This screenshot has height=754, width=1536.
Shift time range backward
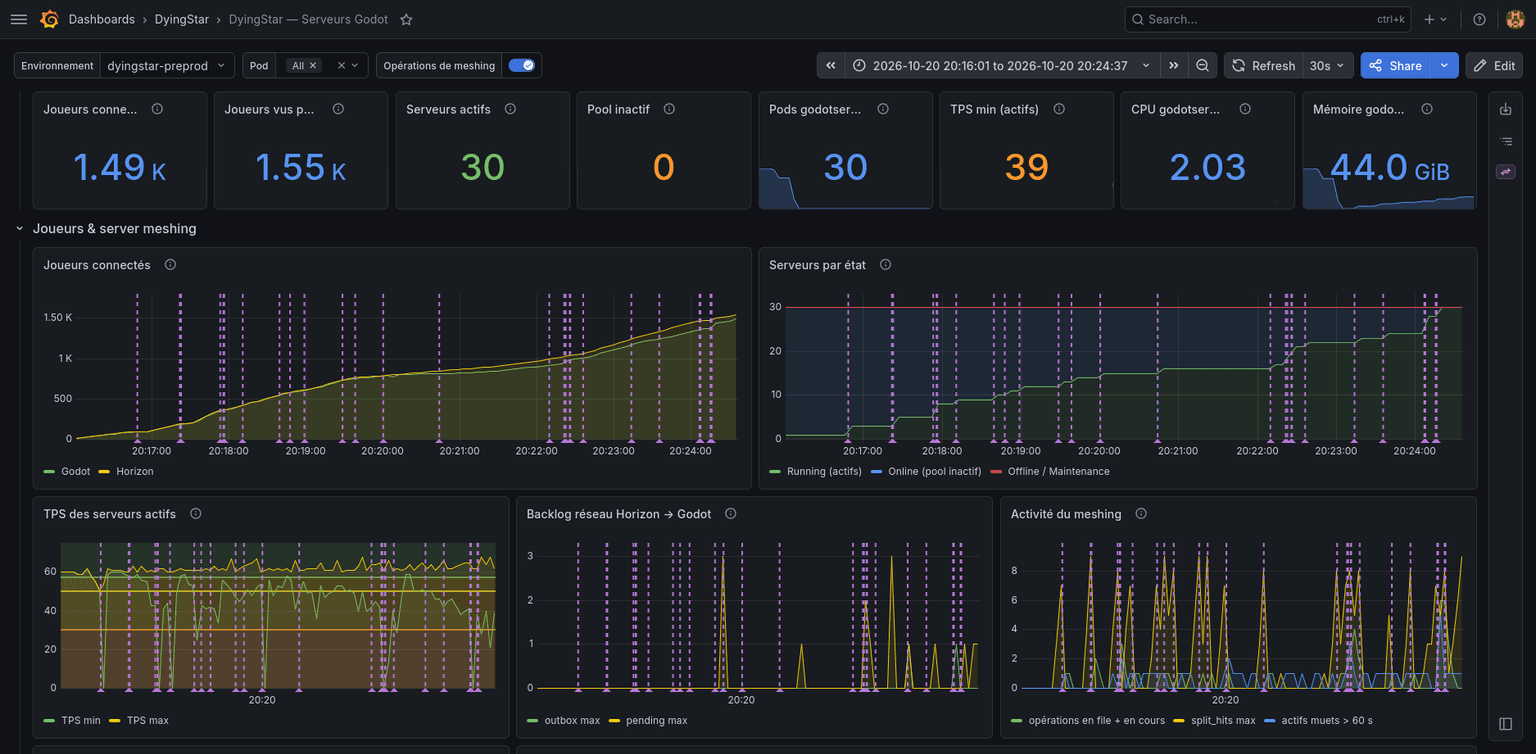click(831, 65)
